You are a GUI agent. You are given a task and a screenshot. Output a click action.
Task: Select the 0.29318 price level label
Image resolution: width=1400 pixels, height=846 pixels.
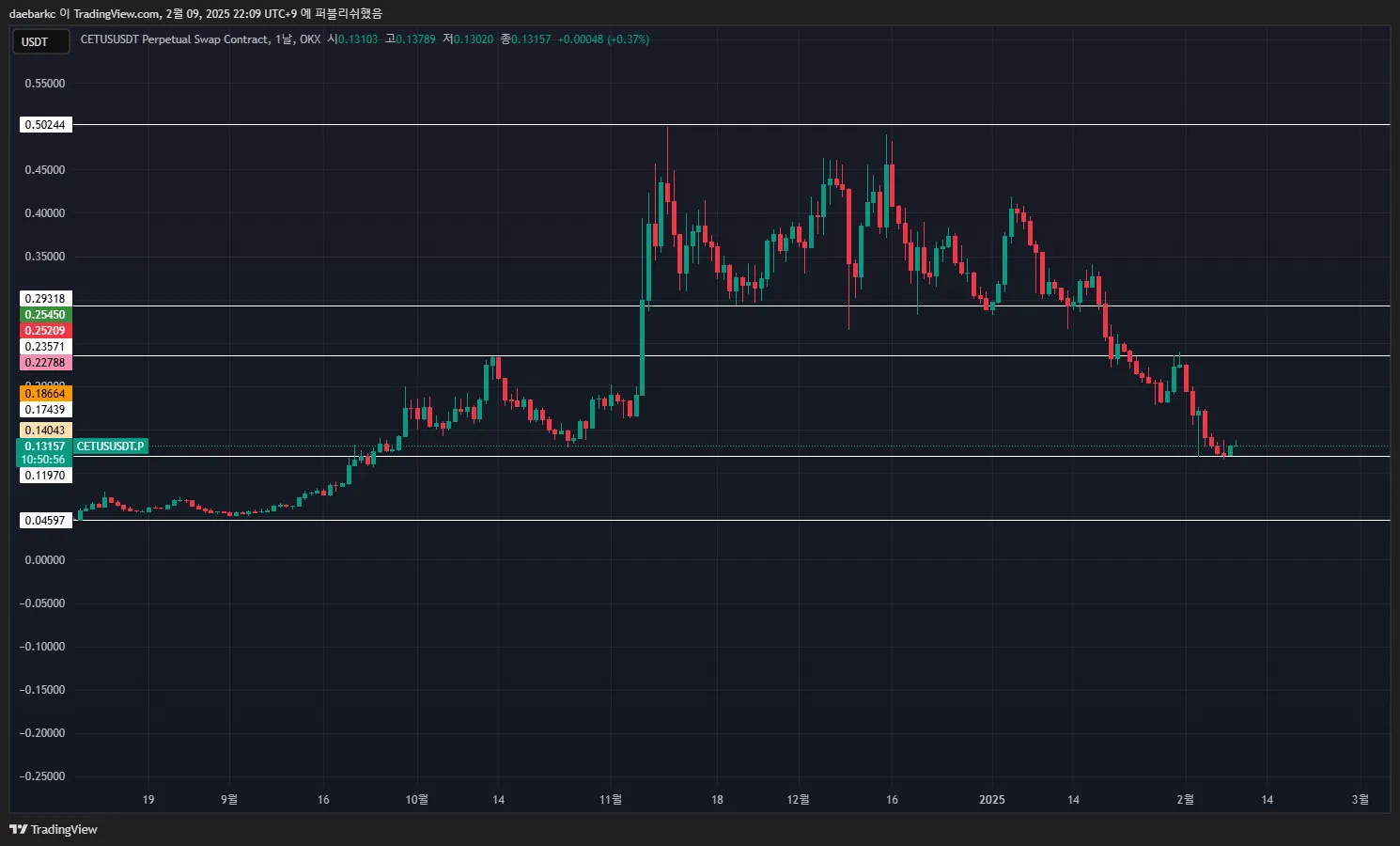45,299
